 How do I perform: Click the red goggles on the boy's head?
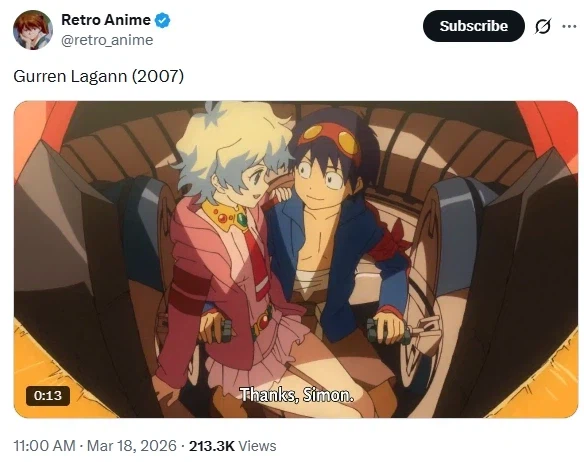pyautogui.click(x=328, y=139)
